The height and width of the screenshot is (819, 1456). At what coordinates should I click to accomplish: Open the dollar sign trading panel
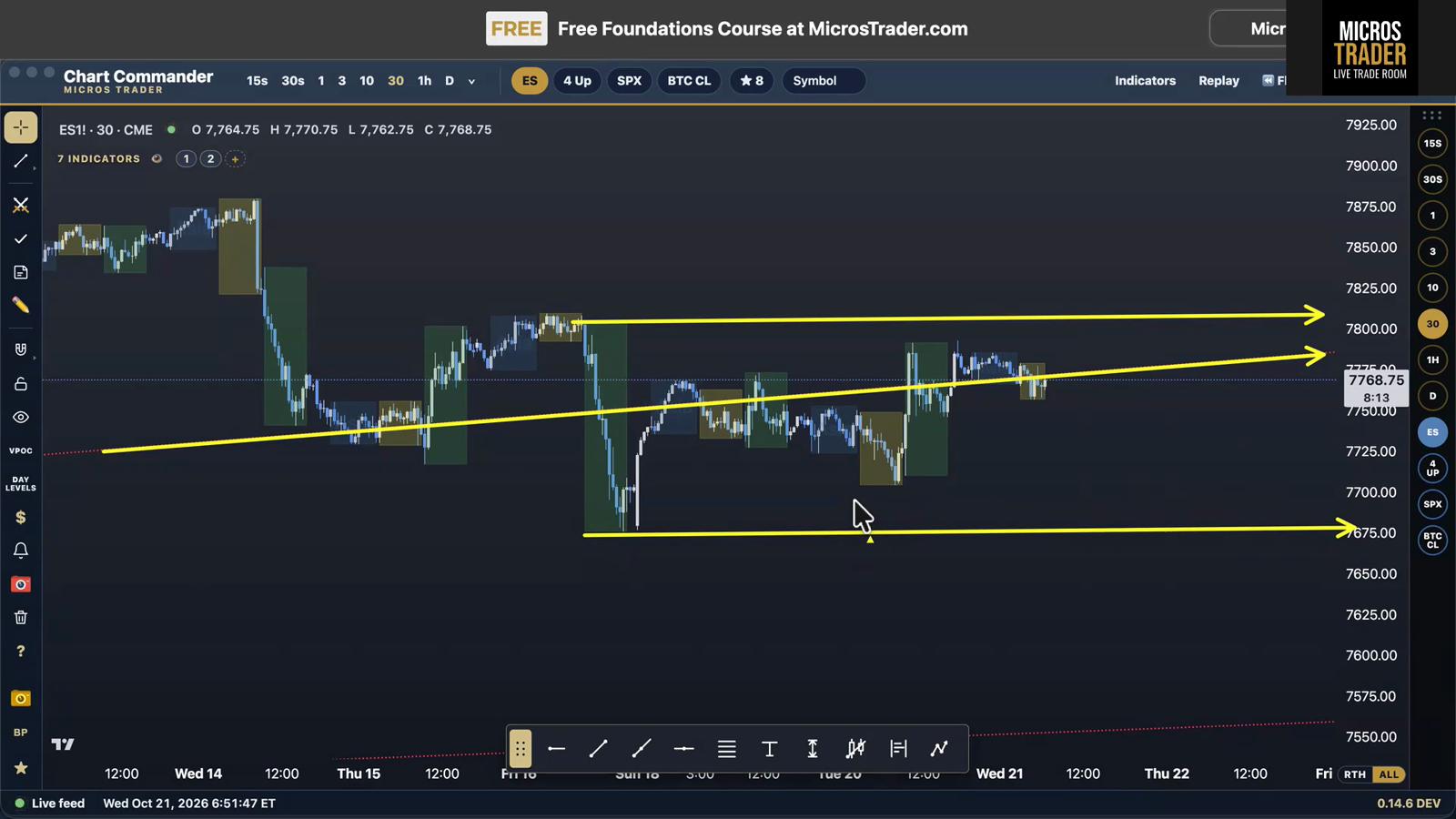[21, 517]
